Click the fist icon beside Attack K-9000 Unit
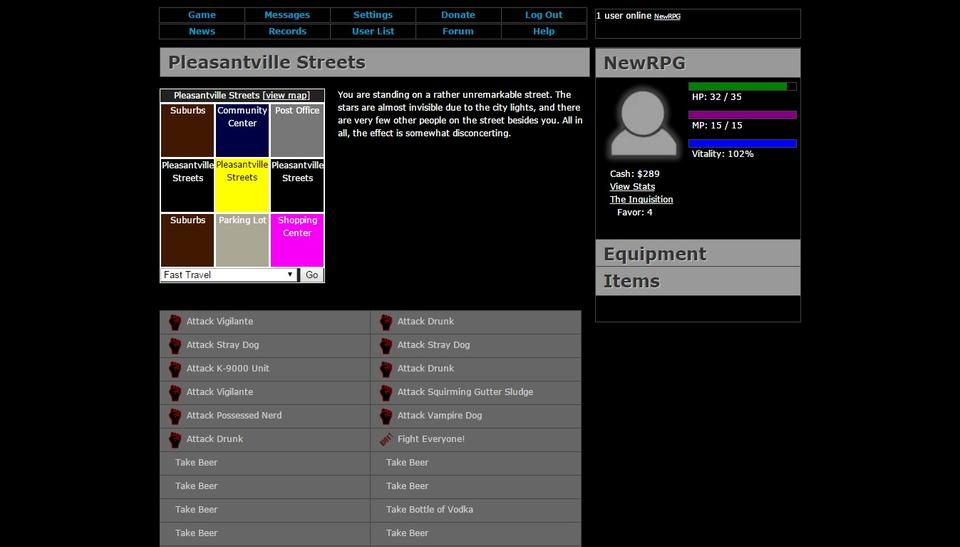This screenshot has width=960, height=547. pyautogui.click(x=175, y=369)
